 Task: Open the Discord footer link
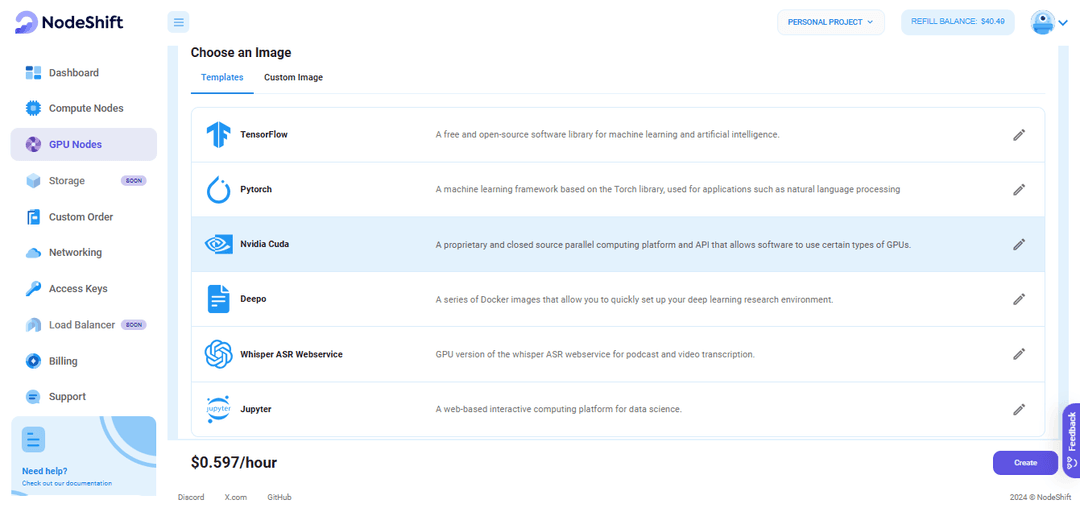[191, 497]
